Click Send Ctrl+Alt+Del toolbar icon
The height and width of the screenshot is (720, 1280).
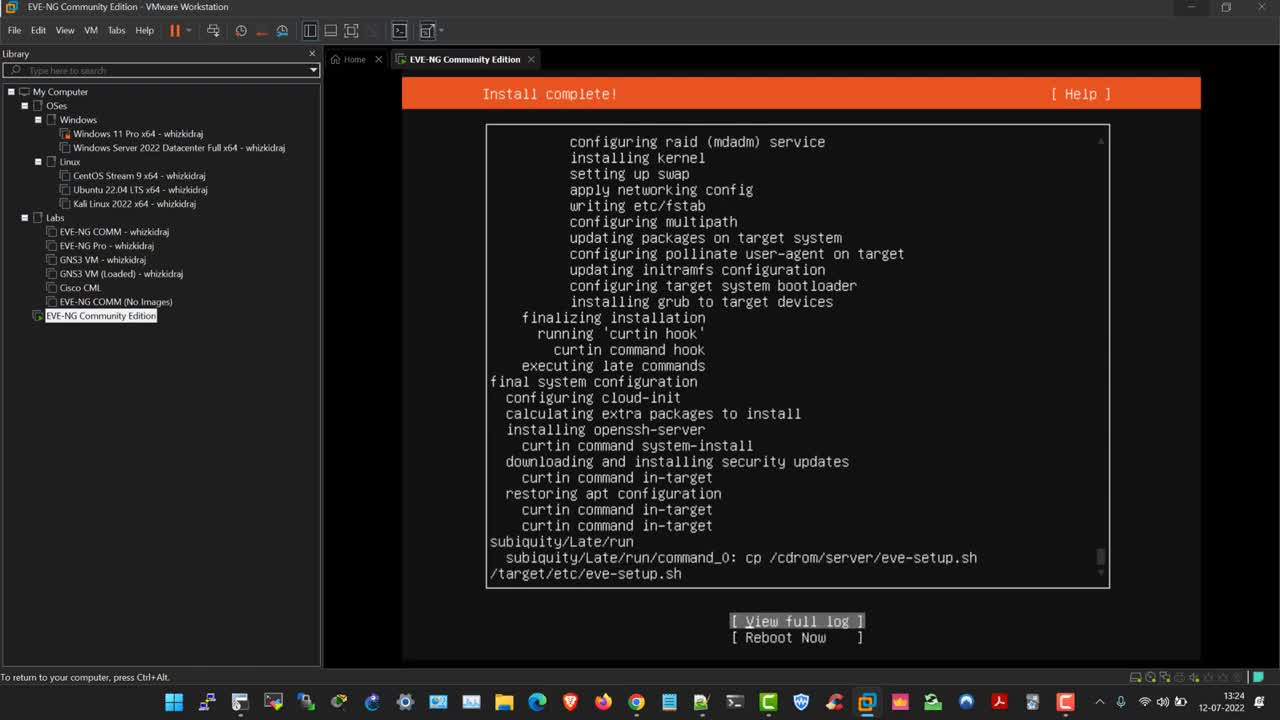[213, 31]
